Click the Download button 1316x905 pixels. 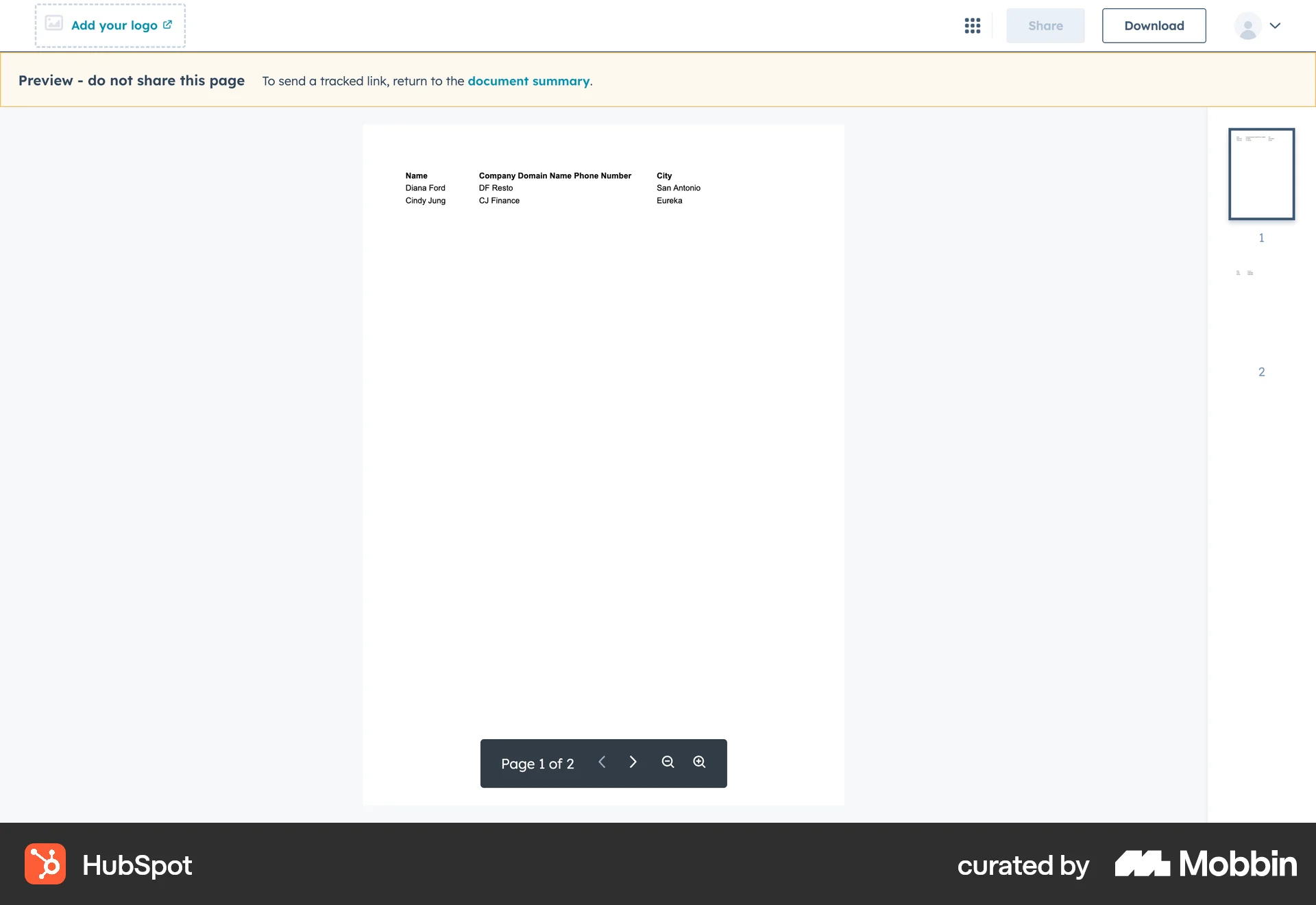tap(1154, 25)
